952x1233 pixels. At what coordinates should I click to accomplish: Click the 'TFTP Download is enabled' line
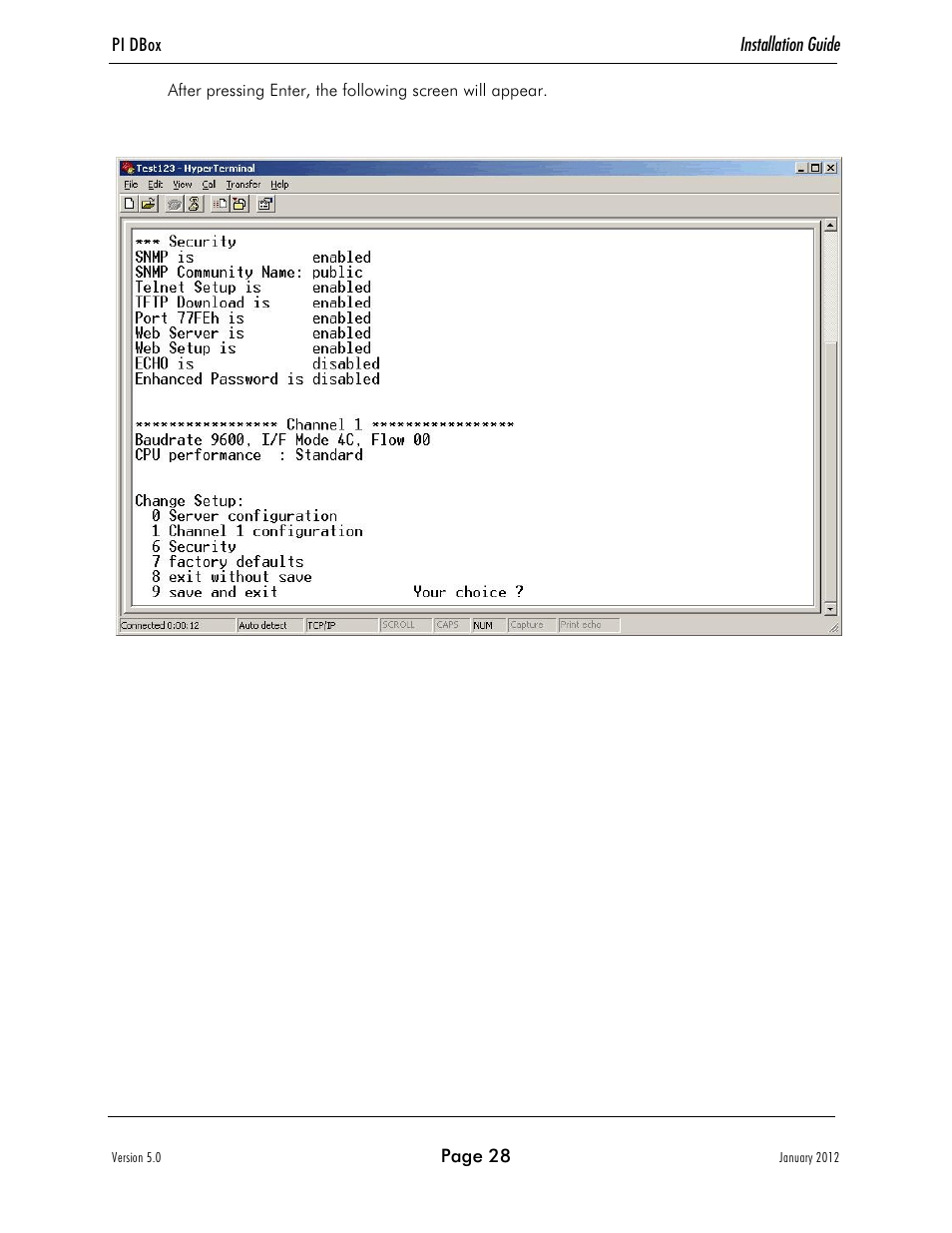point(252,303)
